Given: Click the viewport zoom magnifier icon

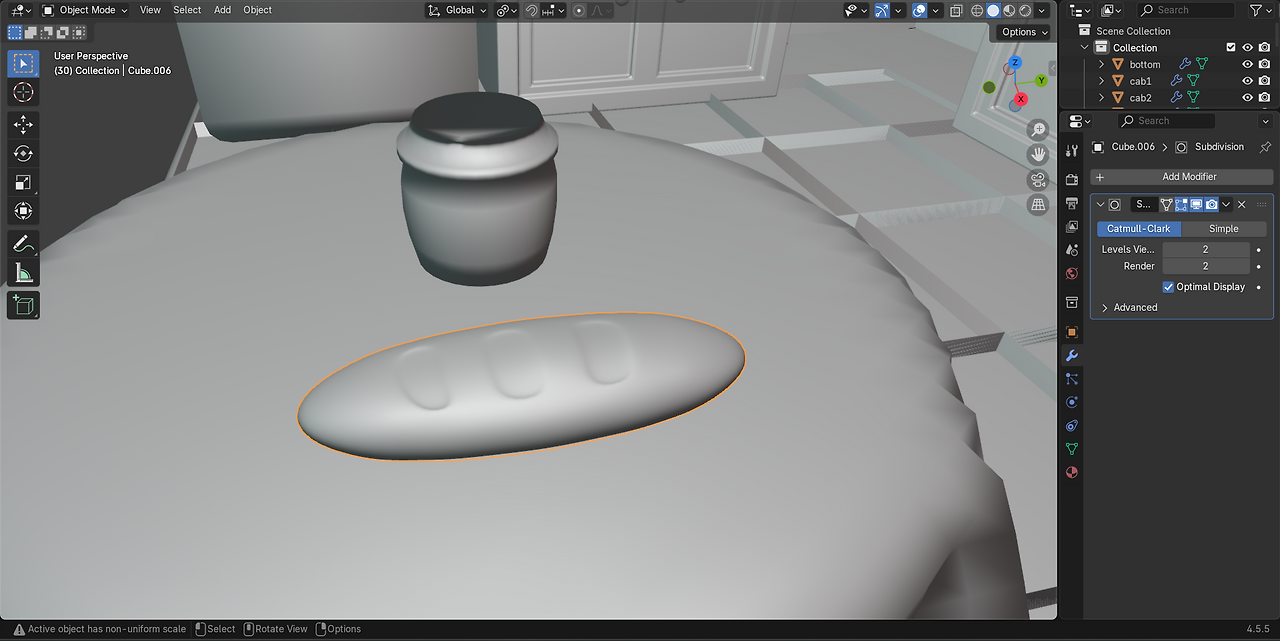Looking at the screenshot, I should pos(1038,130).
